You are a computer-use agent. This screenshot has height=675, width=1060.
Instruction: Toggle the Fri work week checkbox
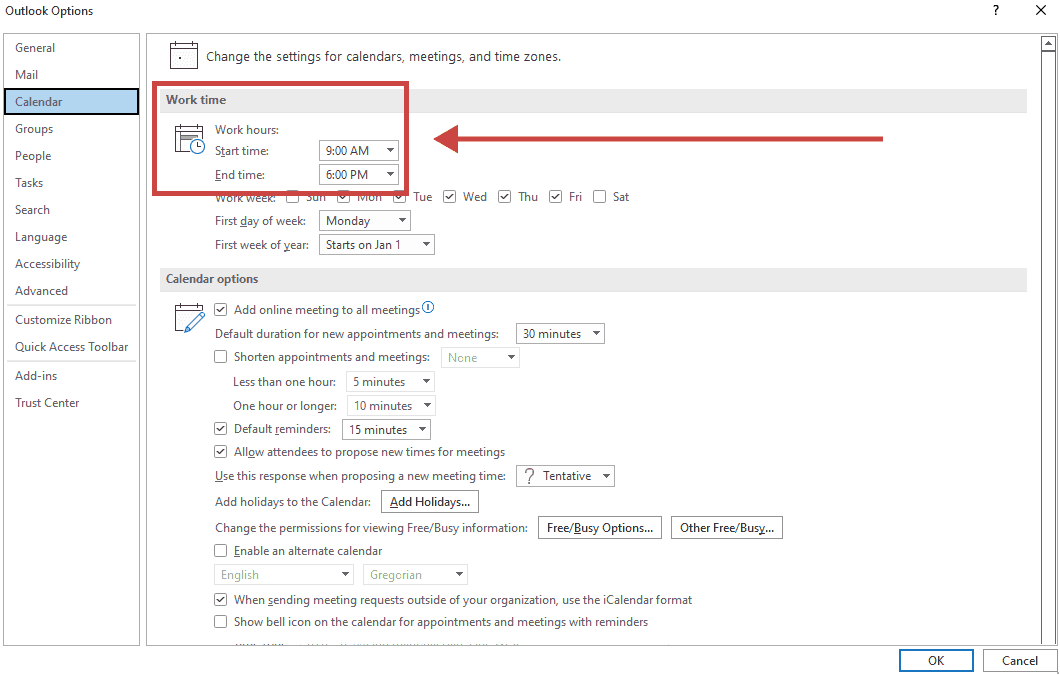[556, 197]
